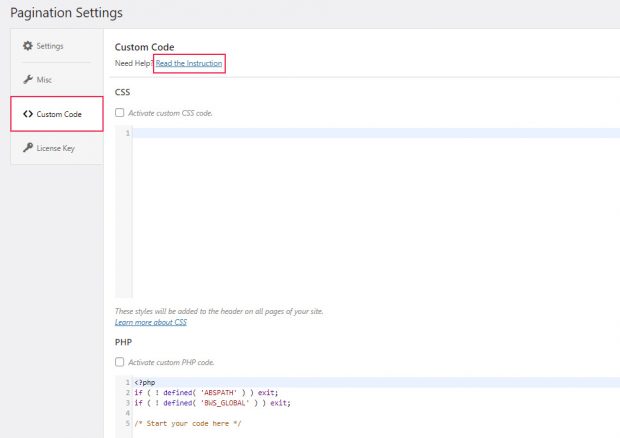Click the Custom Code brackets icon
620x438 pixels.
pyautogui.click(x=28, y=114)
